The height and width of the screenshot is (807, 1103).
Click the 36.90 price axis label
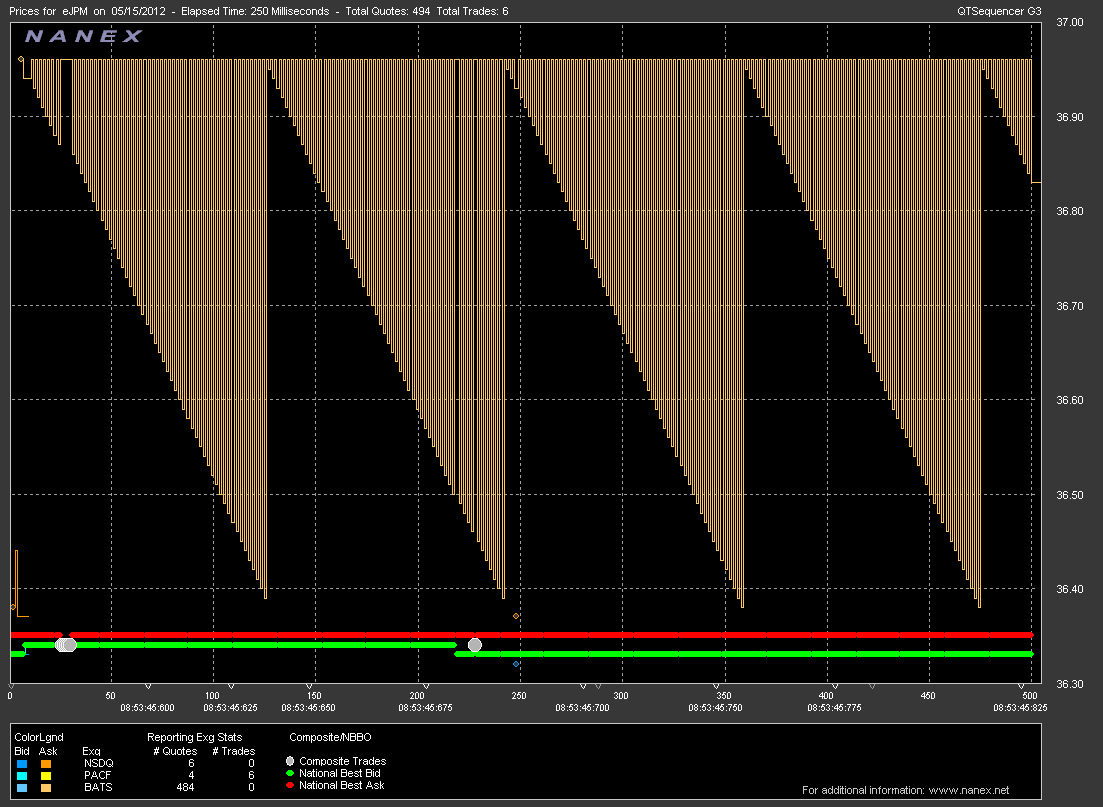tap(1070, 117)
